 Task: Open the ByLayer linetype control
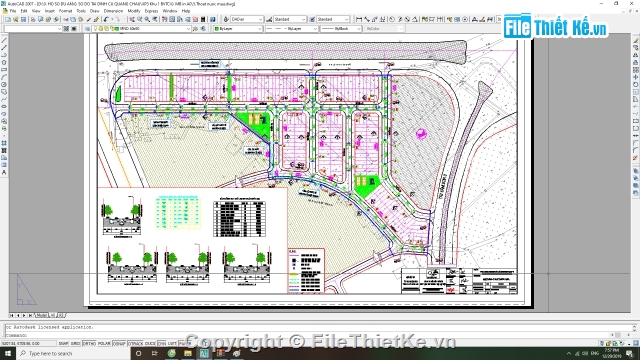(291, 29)
